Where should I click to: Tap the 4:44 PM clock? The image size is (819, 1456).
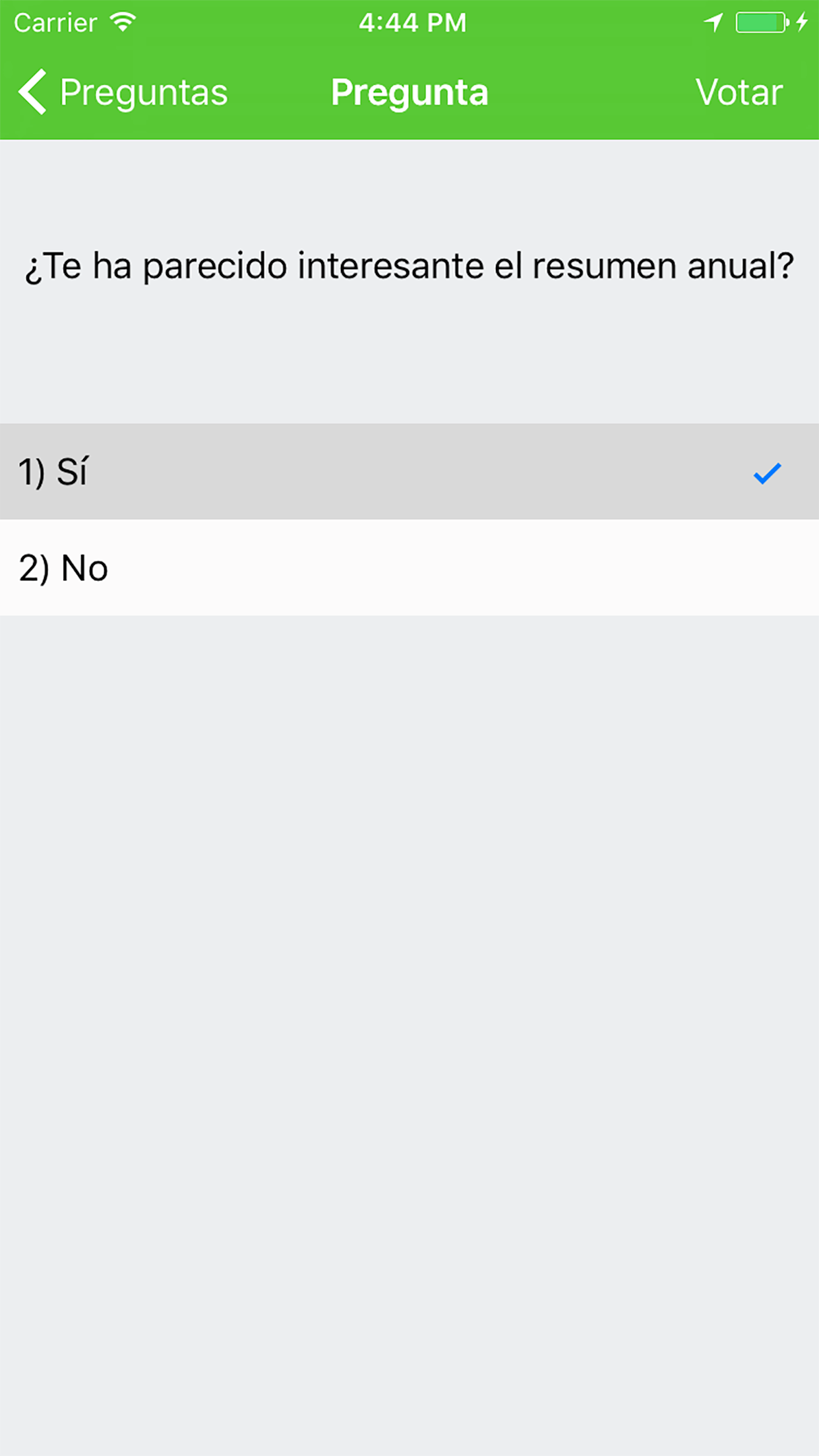coord(412,23)
